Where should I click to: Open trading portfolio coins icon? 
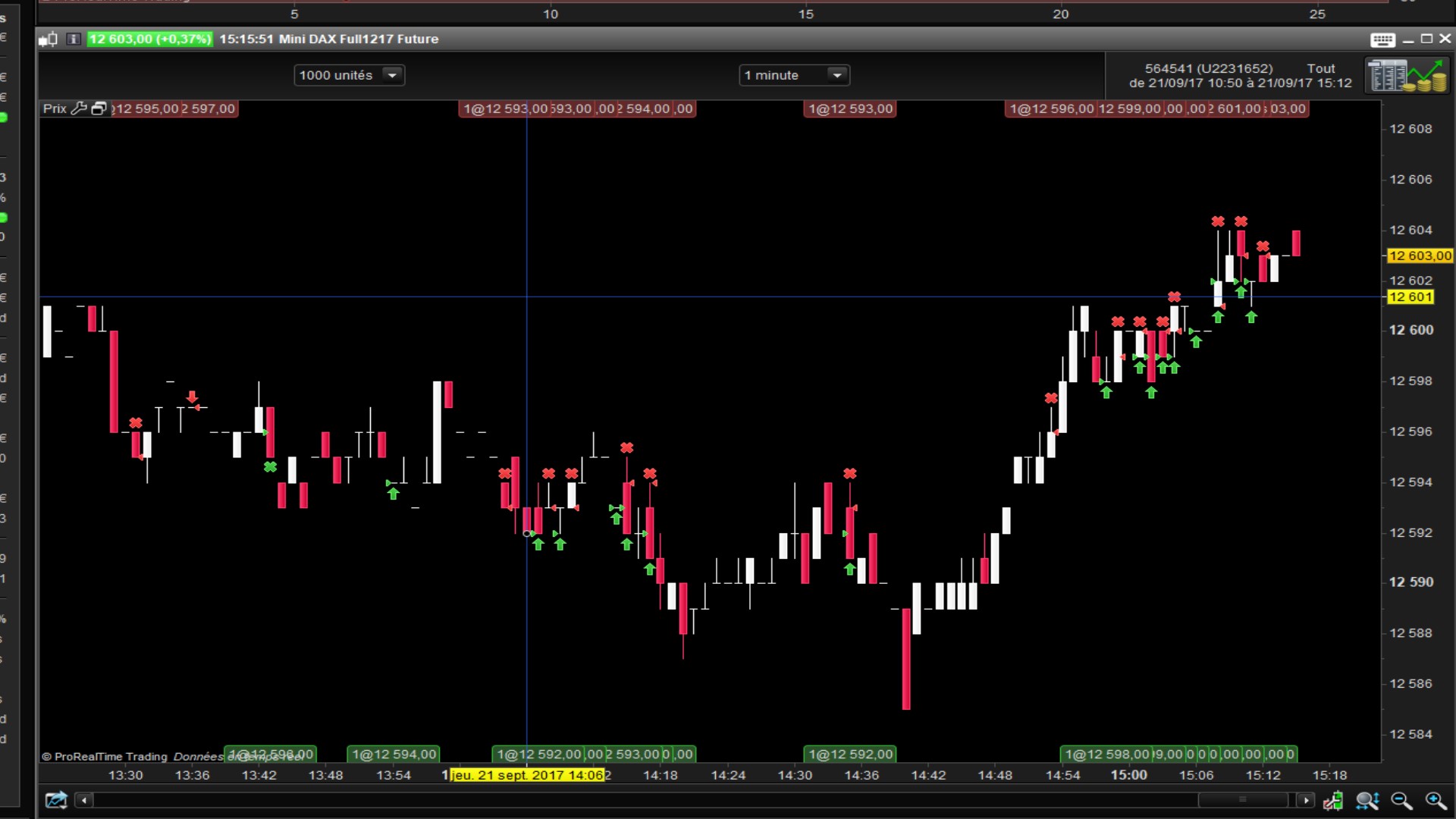click(x=1407, y=76)
